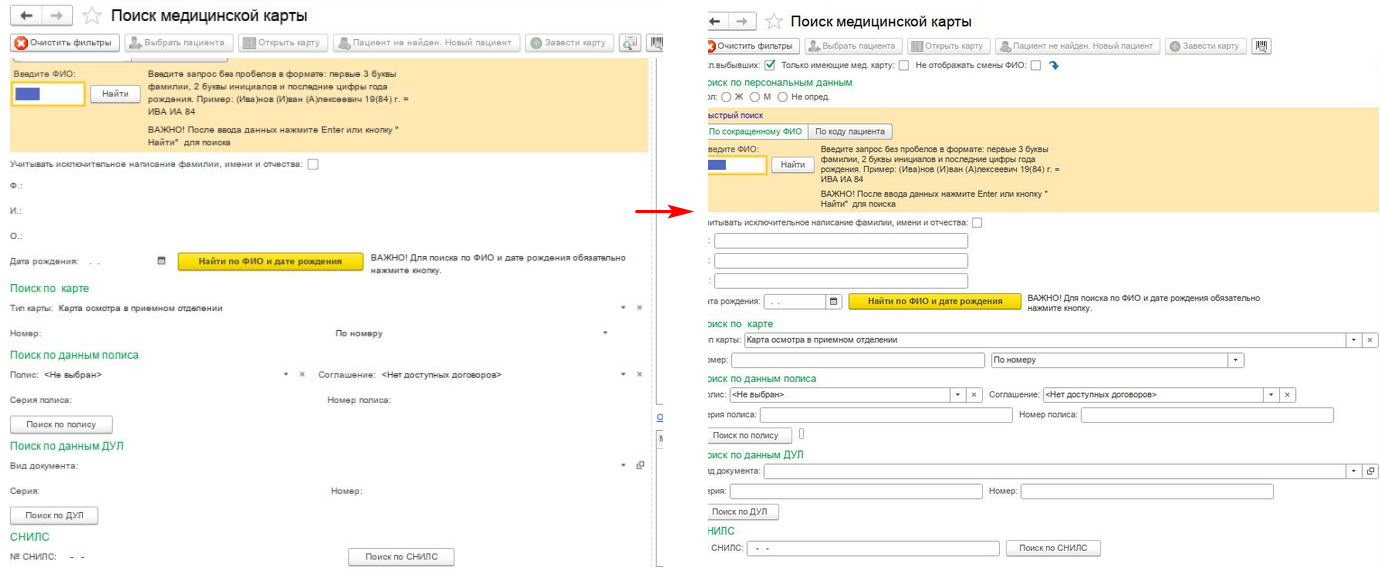Expand the 'Тип карты' dropdown in the right window

[x=1354, y=340]
